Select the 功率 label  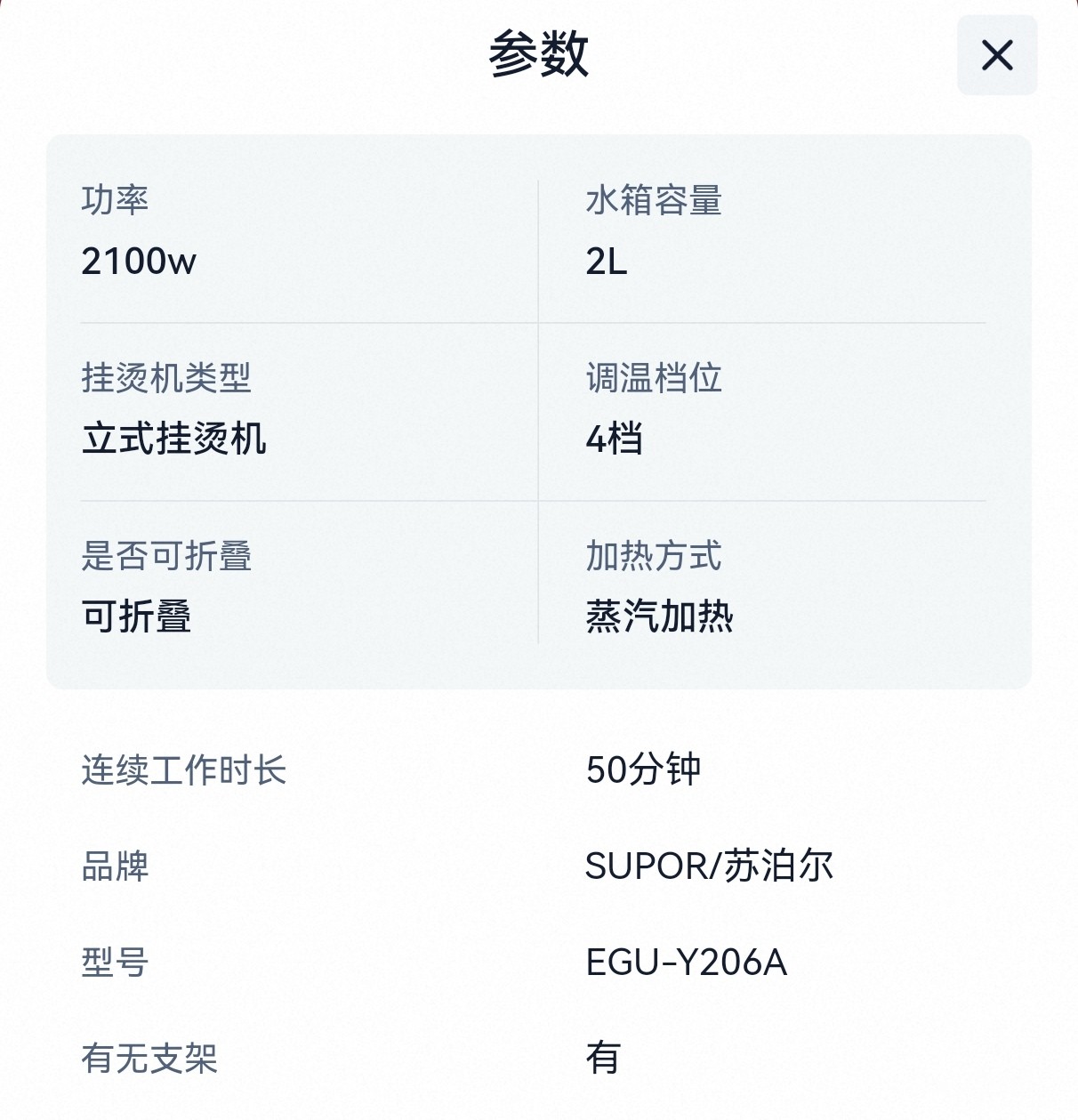[x=115, y=200]
